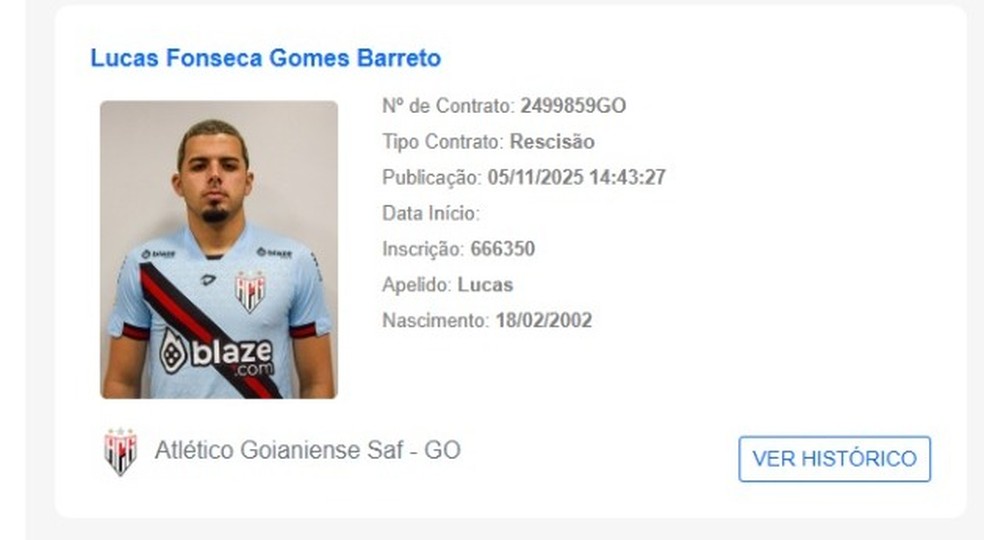This screenshot has height=540, width=984.
Task: Click publication date 05/11/2025 14:43:27
Action: click(577, 178)
